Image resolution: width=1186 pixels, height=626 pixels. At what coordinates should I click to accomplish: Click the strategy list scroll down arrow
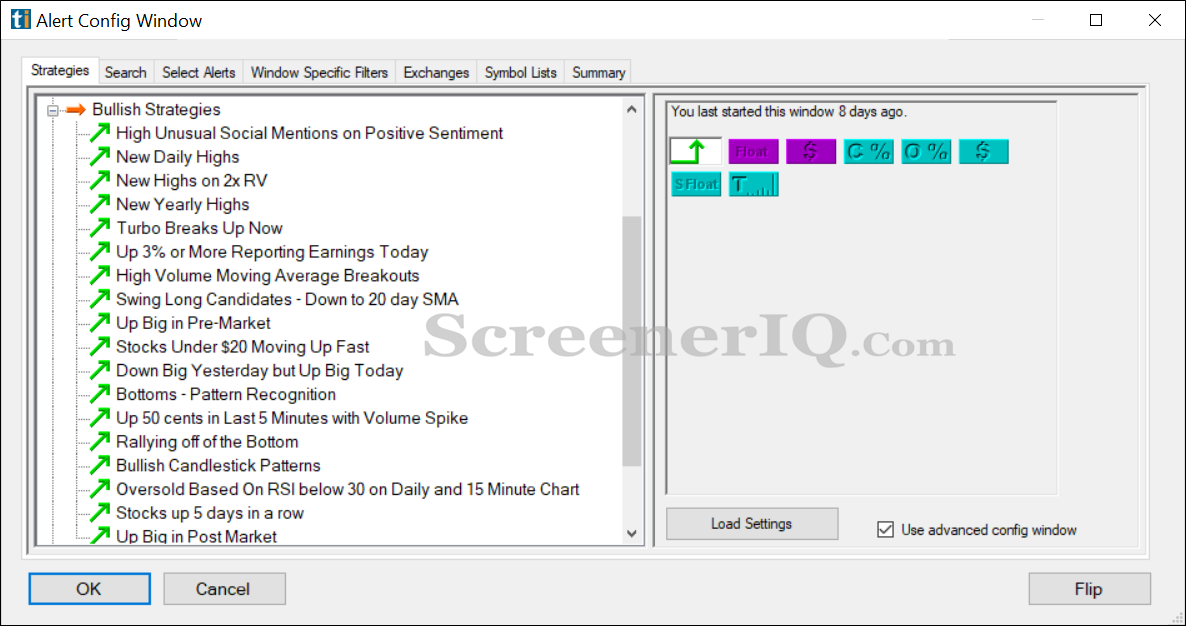[632, 534]
